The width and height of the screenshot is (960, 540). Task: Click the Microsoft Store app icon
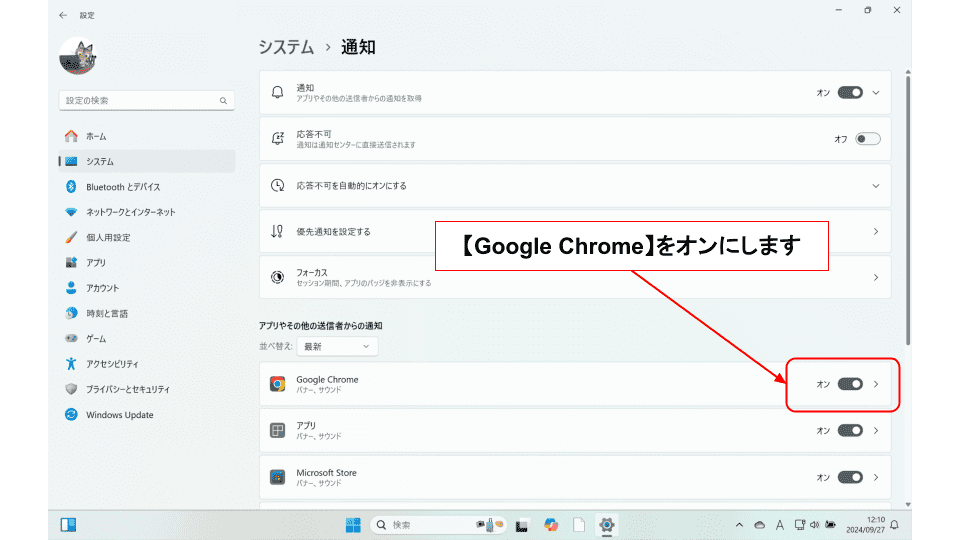(x=277, y=477)
